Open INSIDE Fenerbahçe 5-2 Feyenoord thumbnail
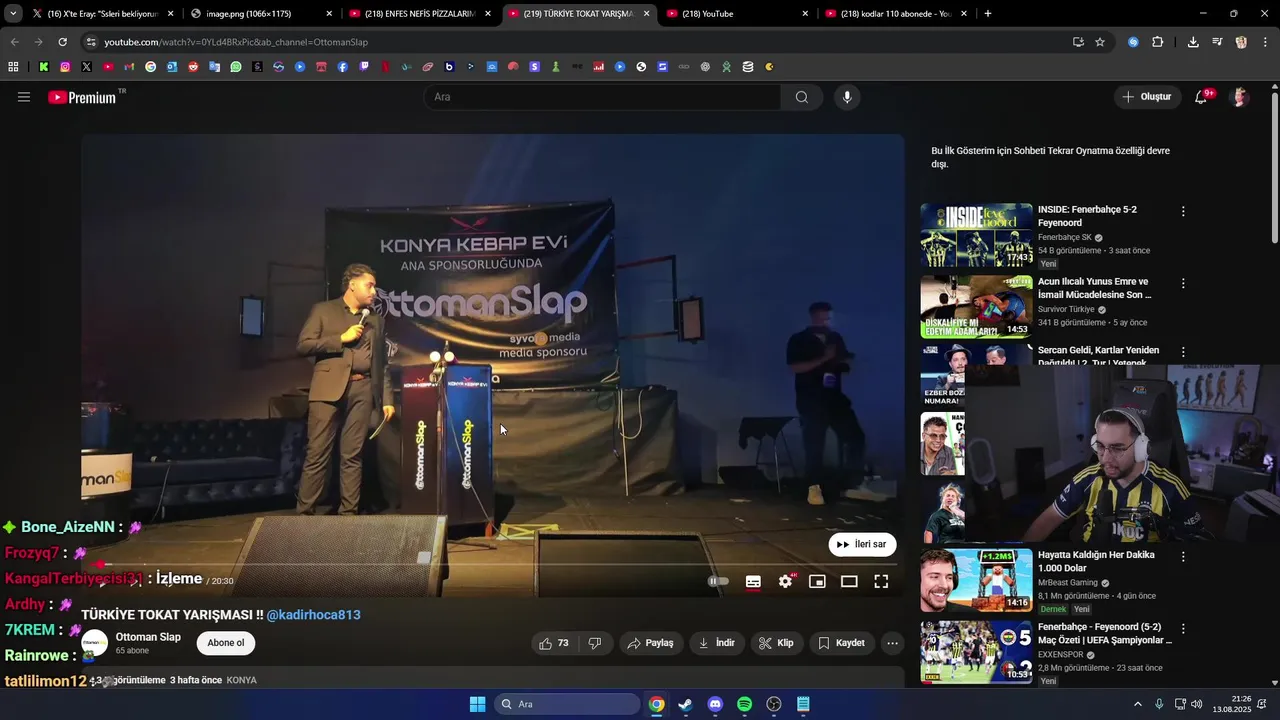Screen dimensions: 1280x720 (976, 235)
